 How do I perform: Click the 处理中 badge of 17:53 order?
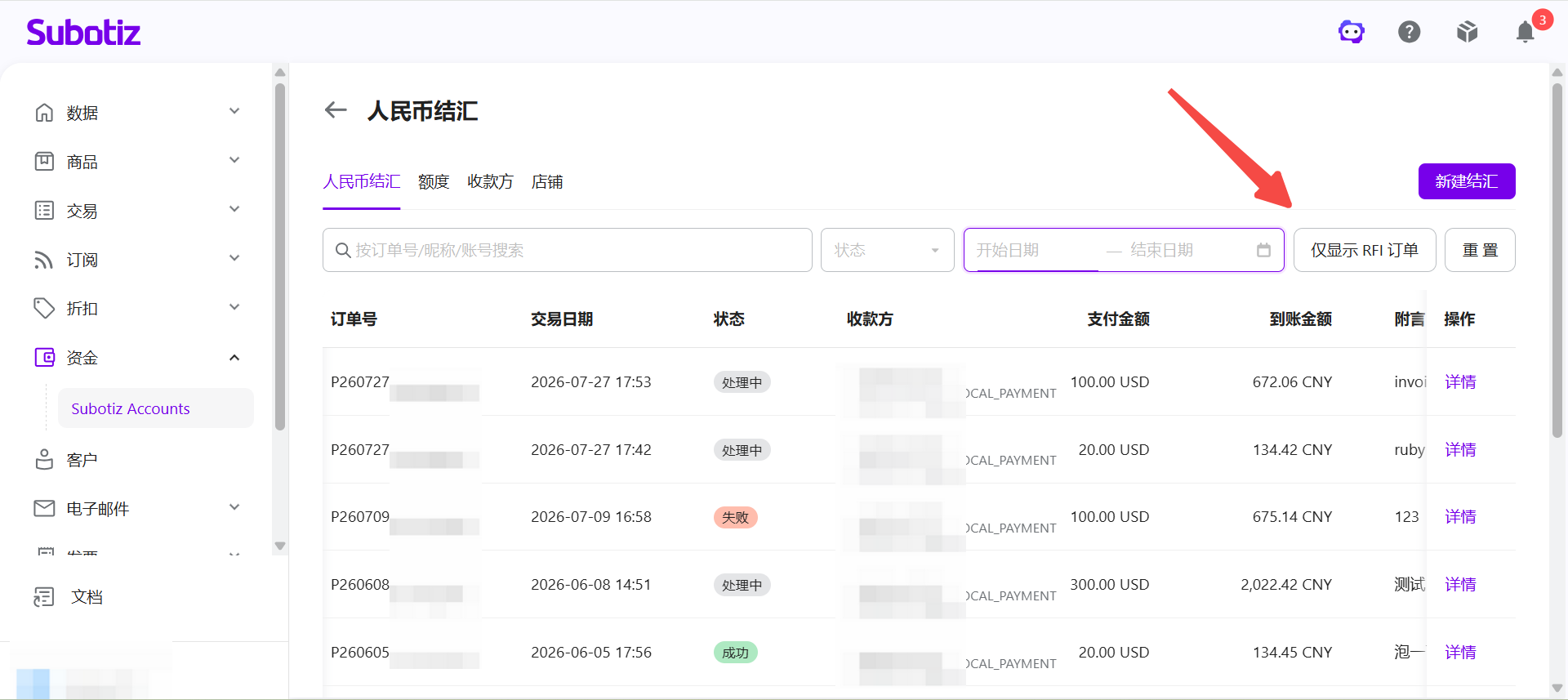(x=742, y=382)
